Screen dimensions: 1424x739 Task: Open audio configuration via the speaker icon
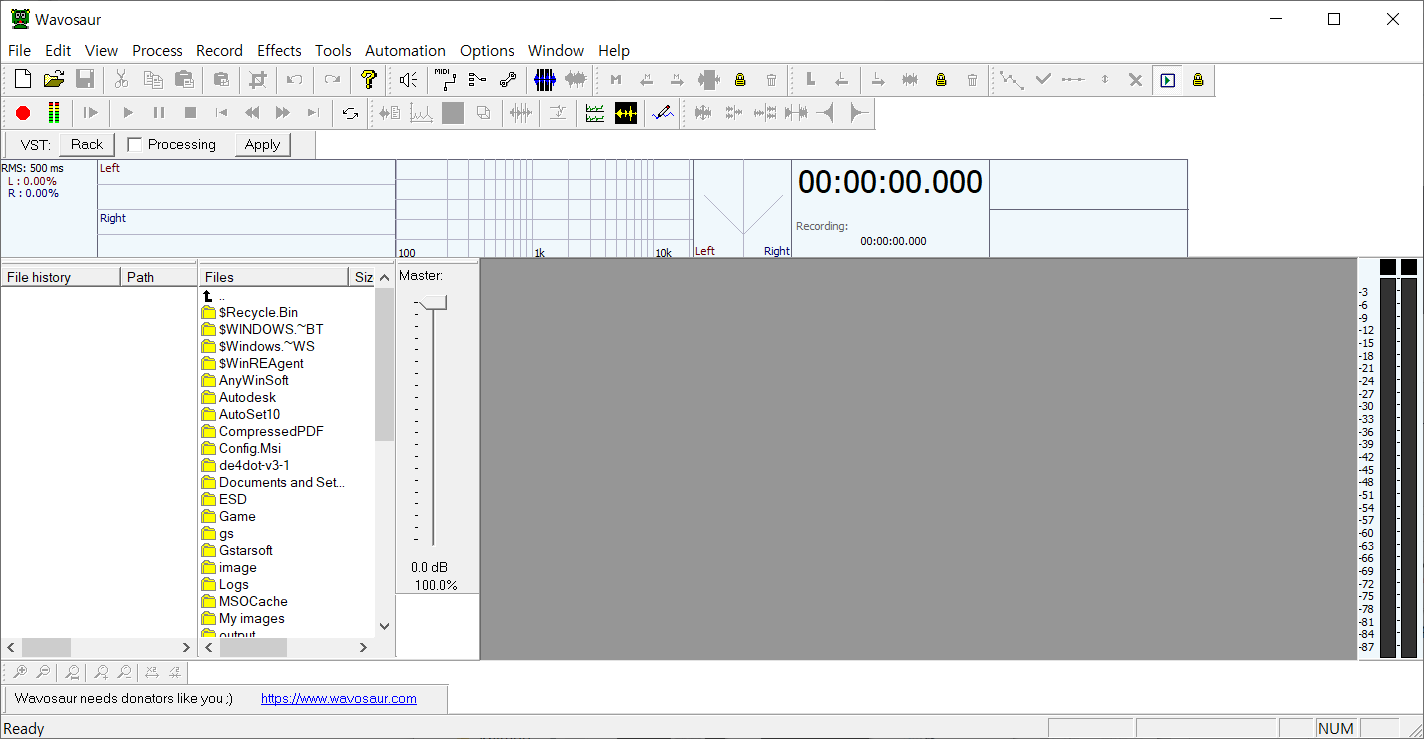408,80
